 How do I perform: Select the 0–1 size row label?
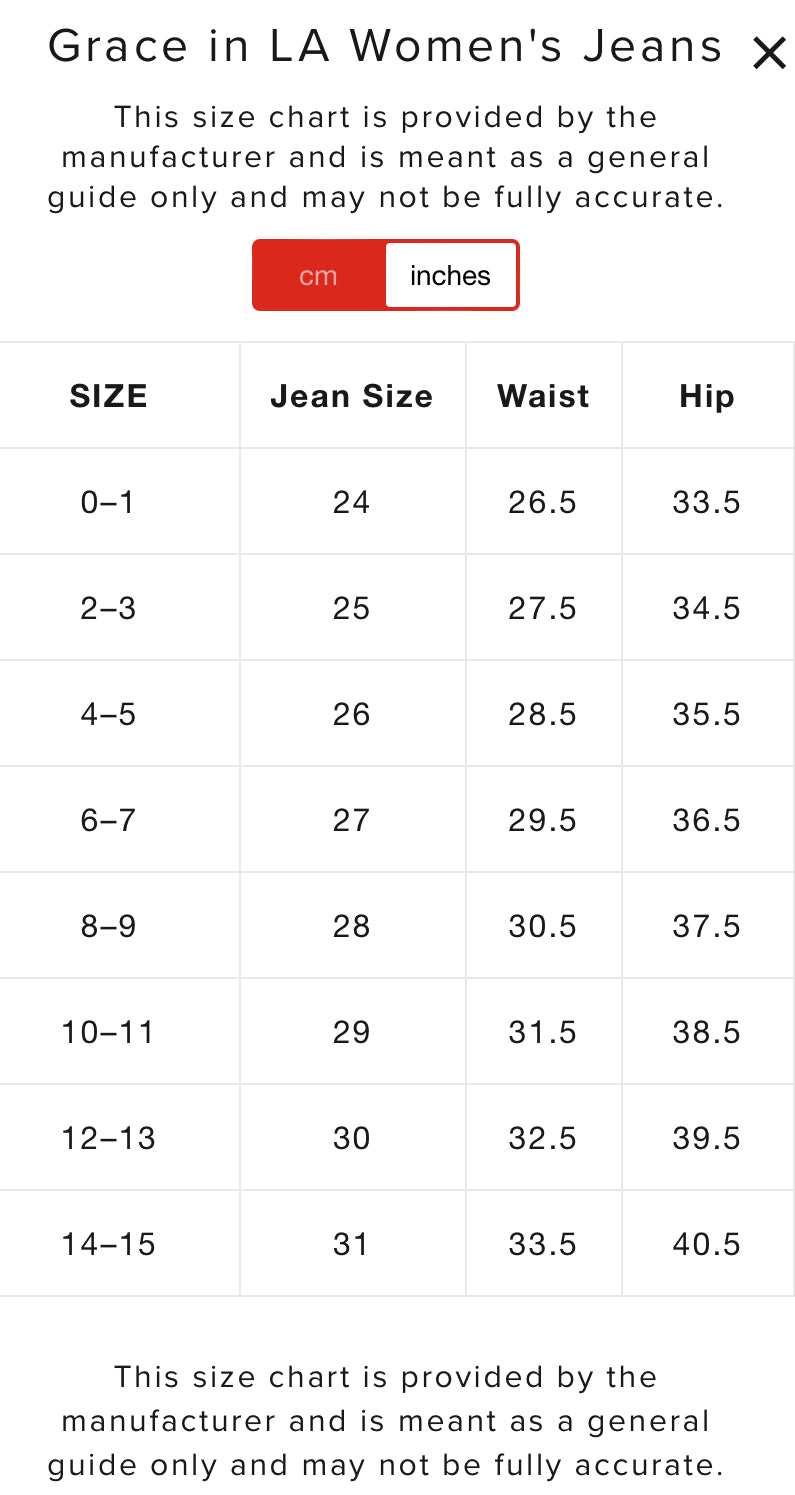pyautogui.click(x=108, y=502)
